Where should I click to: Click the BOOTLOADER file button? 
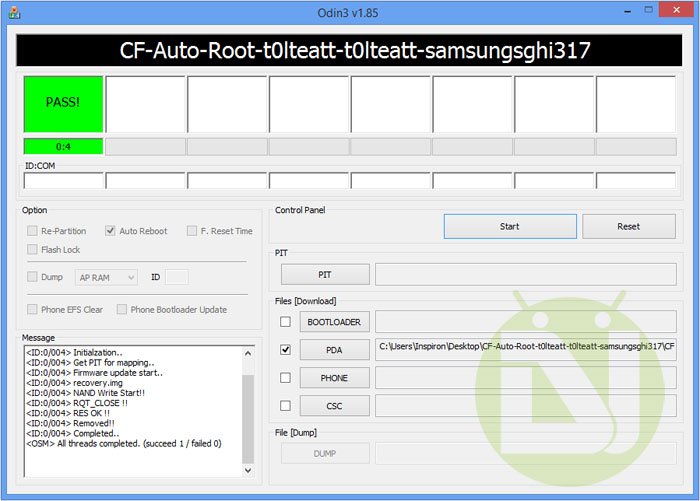pyautogui.click(x=334, y=322)
